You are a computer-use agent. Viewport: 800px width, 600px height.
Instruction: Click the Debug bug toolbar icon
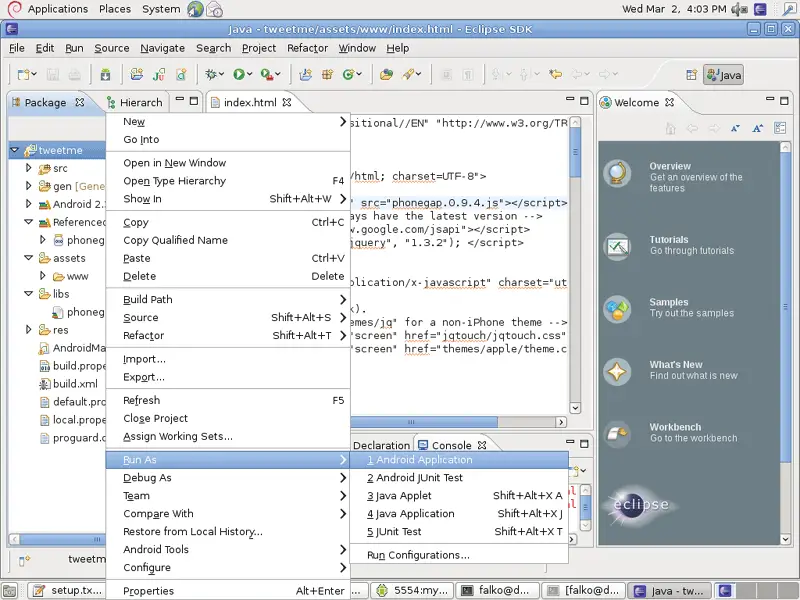tap(211, 74)
